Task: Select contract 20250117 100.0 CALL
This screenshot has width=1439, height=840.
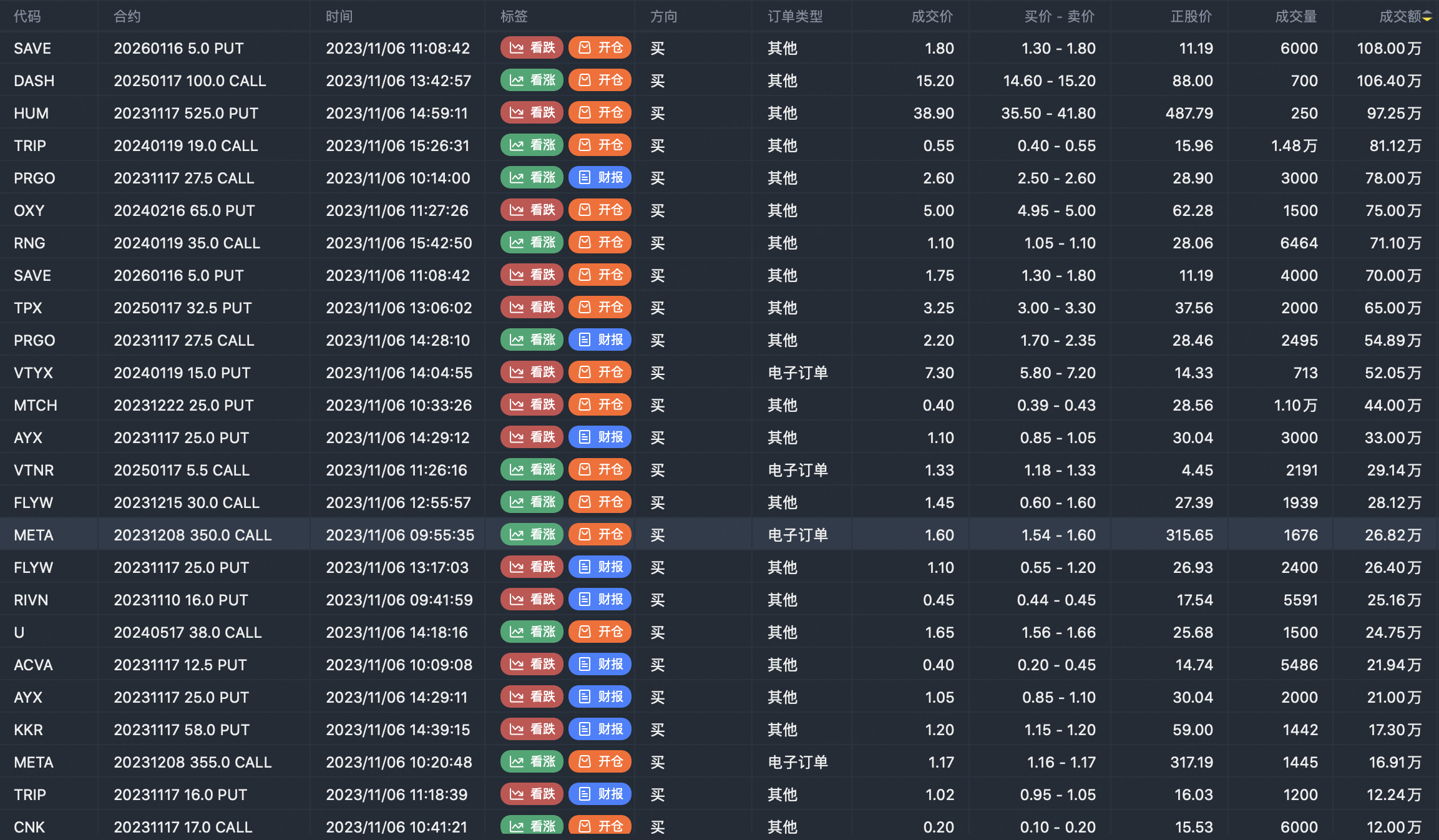Action: (190, 81)
